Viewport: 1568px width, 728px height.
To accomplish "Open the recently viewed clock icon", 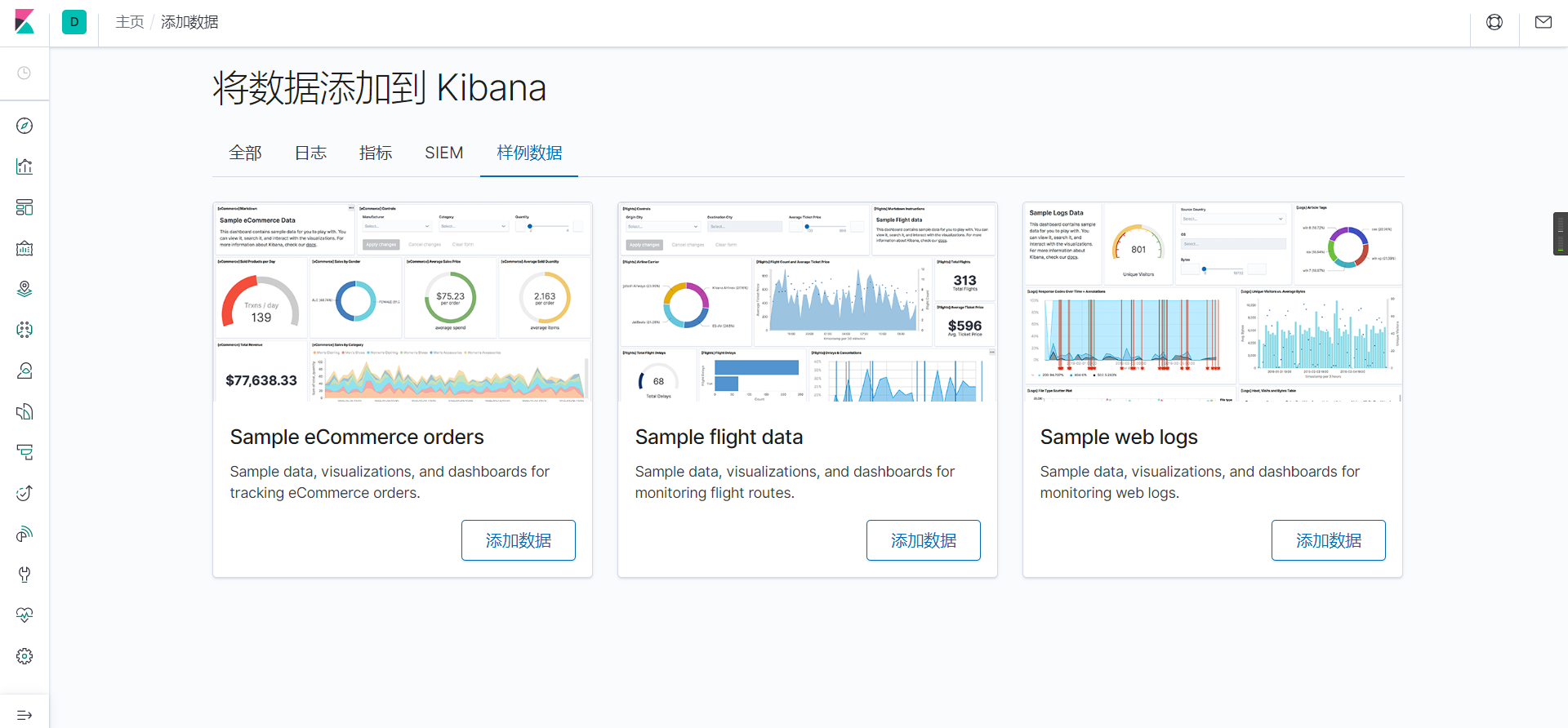I will point(24,73).
